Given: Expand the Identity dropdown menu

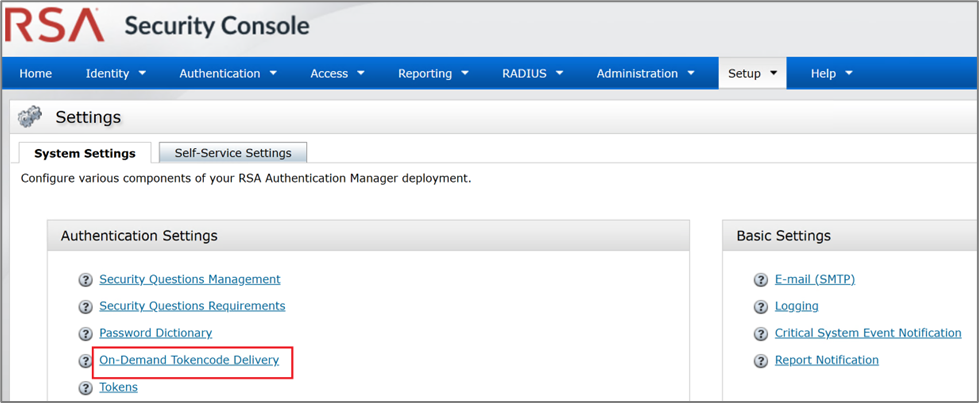Looking at the screenshot, I should [x=115, y=73].
